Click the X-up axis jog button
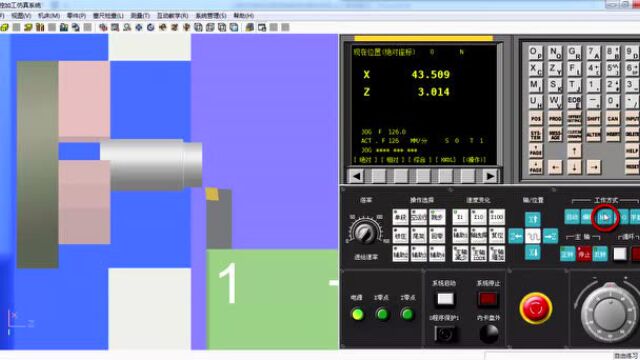The width and height of the screenshot is (640, 360). coord(533,219)
